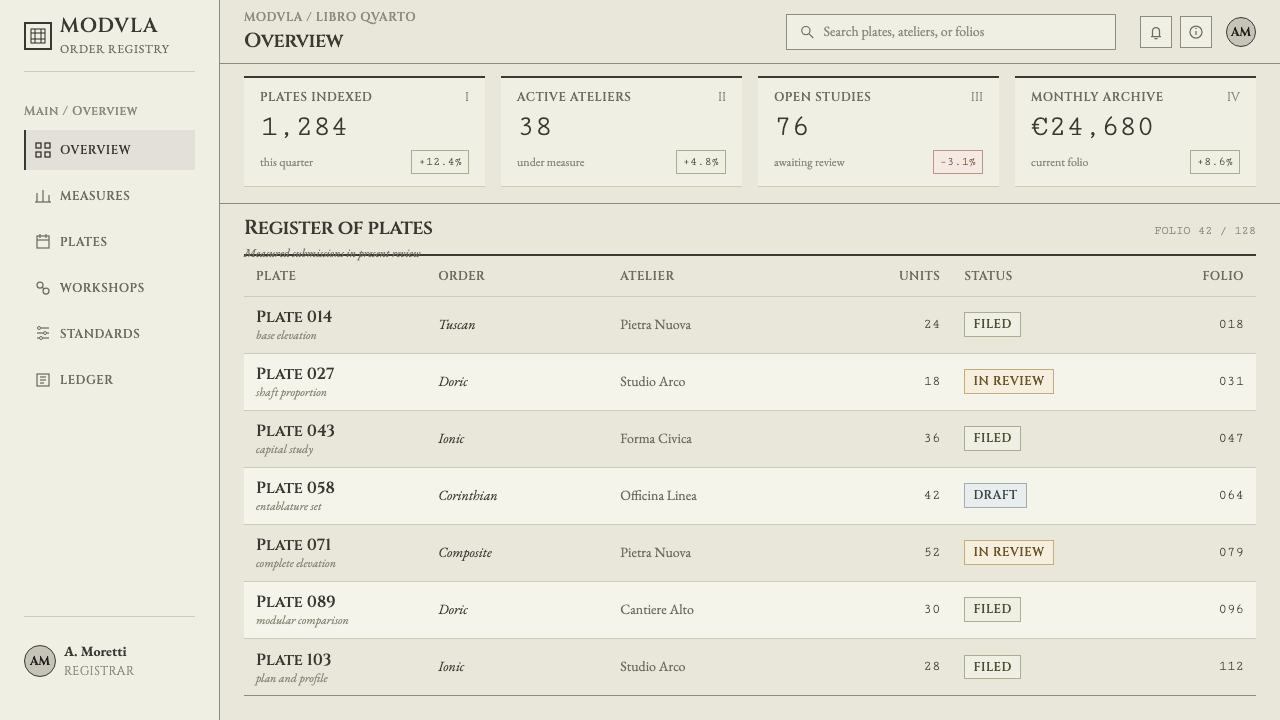The image size is (1280, 720).
Task: Click the Workshops circles icon
Action: (x=43, y=288)
